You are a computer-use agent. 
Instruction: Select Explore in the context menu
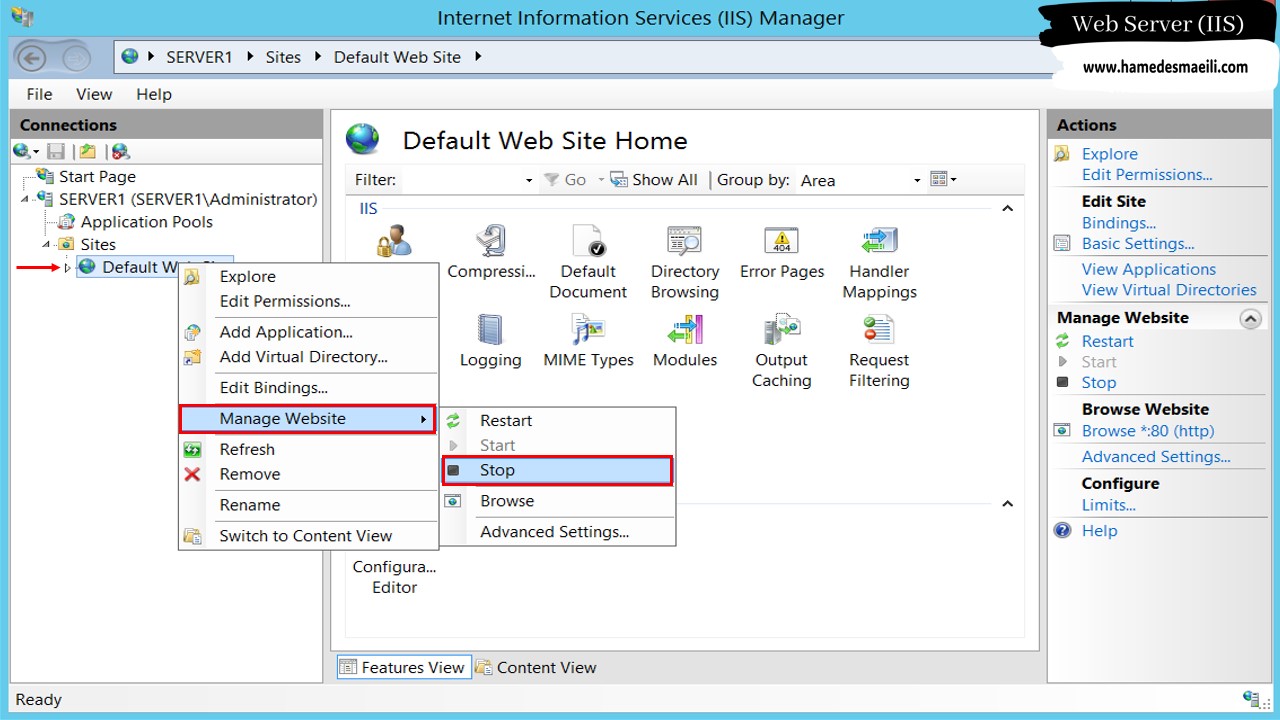[x=308, y=277]
